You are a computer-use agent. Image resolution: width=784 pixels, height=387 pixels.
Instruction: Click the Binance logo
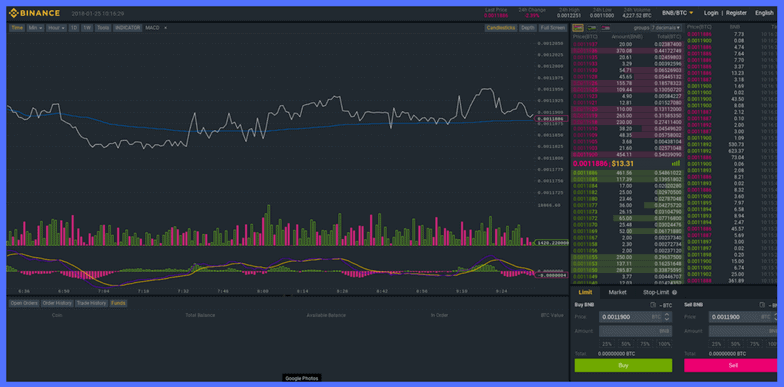(x=34, y=13)
